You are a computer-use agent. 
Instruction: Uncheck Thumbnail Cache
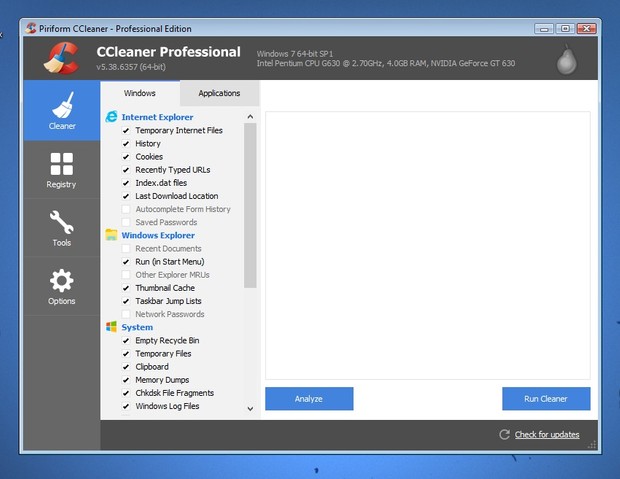click(126, 288)
